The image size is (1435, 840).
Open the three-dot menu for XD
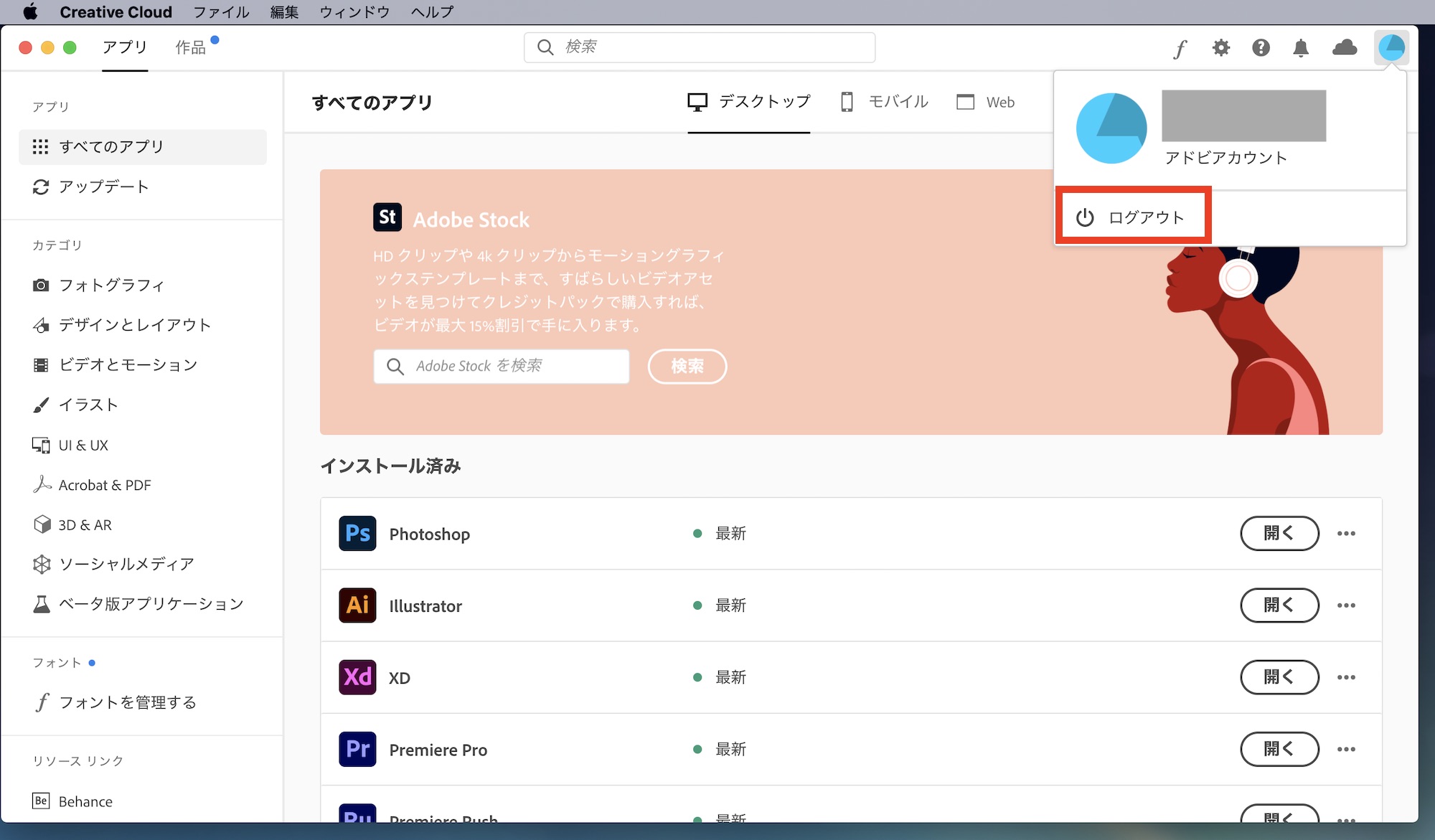(1346, 677)
